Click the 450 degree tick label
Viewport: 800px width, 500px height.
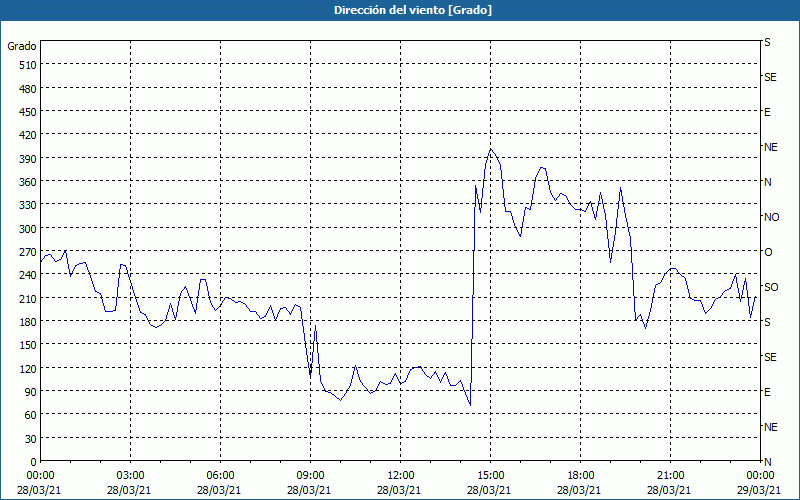point(28,112)
